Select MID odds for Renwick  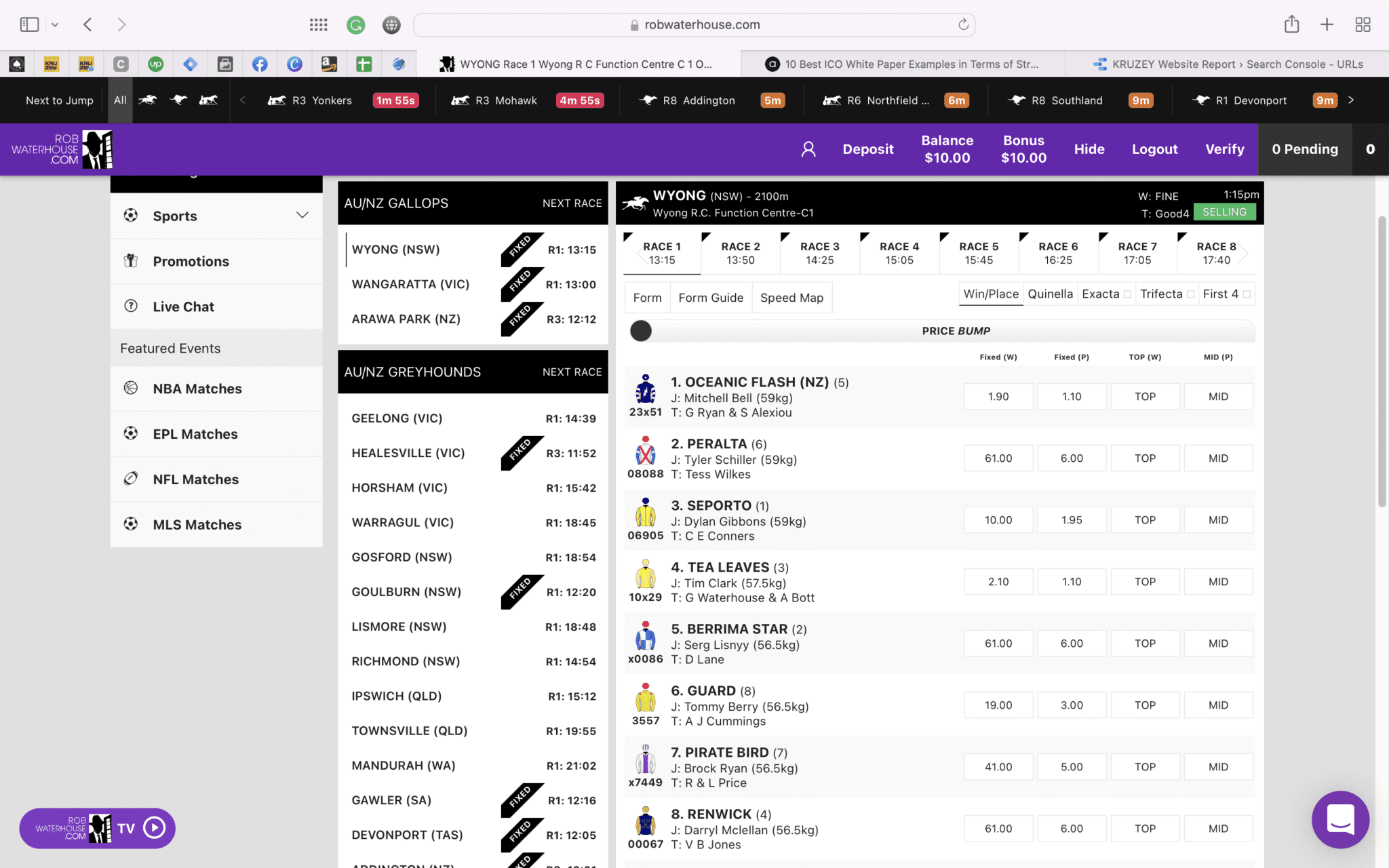pos(1218,829)
